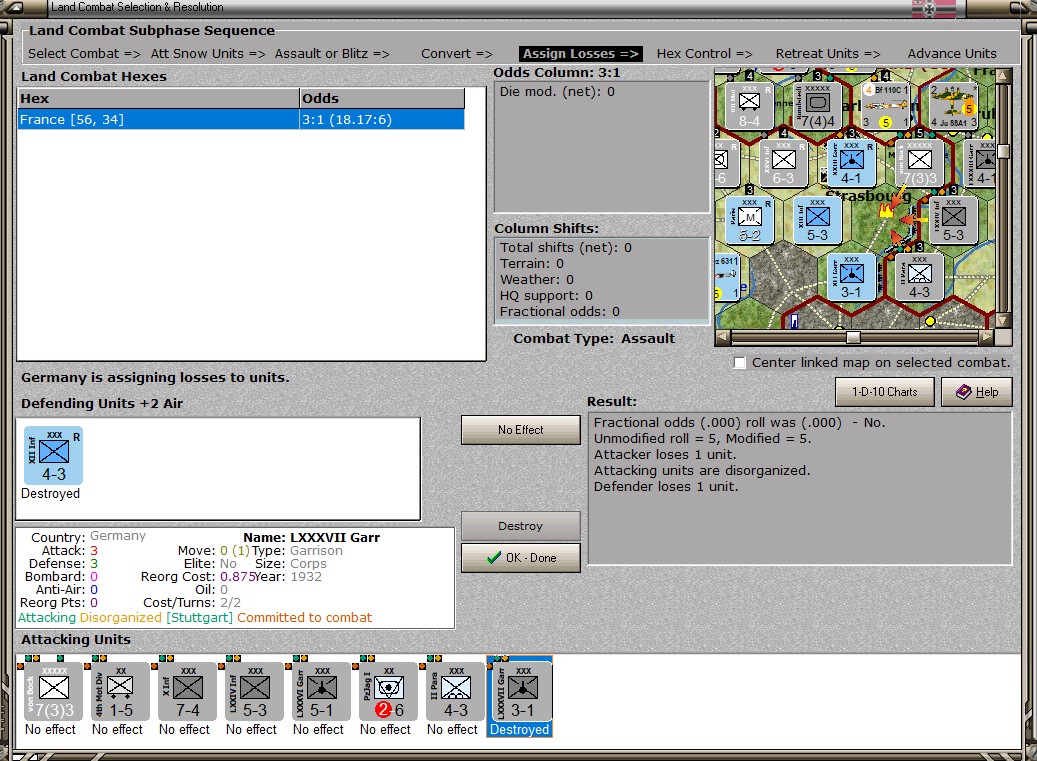The width and height of the screenshot is (1037, 761).
Task: Go to Assault or Blitz subphase
Action: tap(332, 54)
